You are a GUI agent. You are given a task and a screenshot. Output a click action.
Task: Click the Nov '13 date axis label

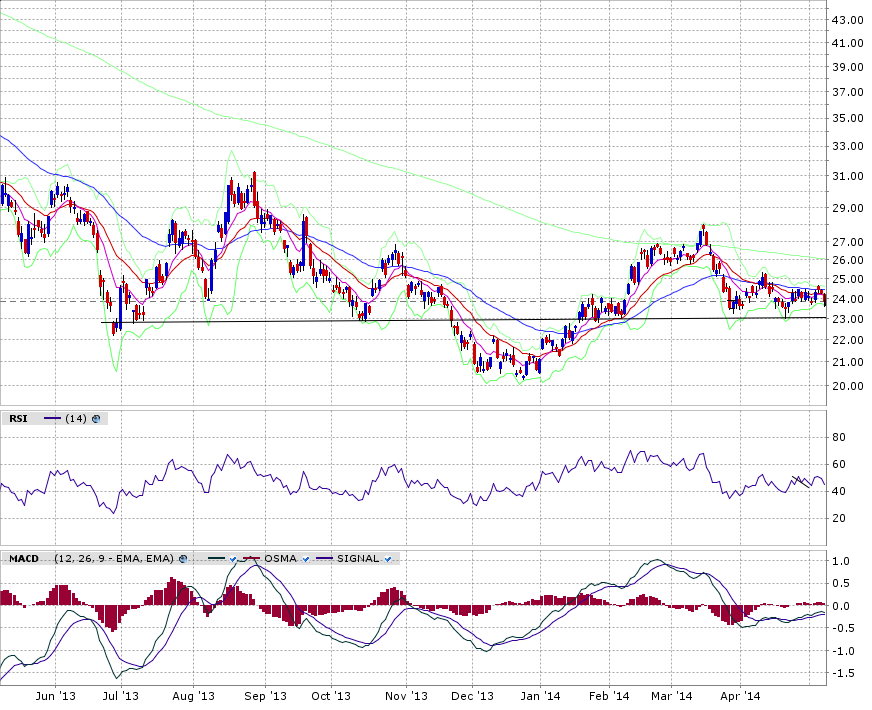[406, 696]
